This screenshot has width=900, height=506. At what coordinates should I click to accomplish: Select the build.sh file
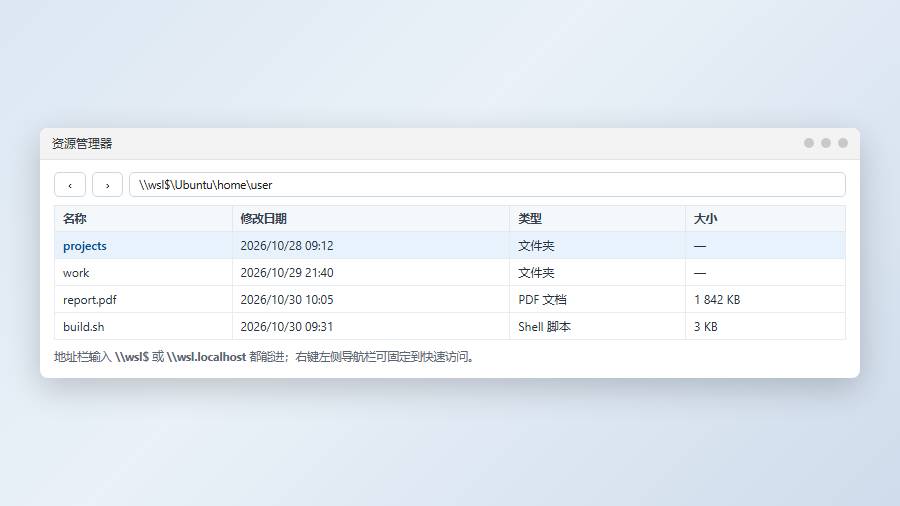(84, 326)
